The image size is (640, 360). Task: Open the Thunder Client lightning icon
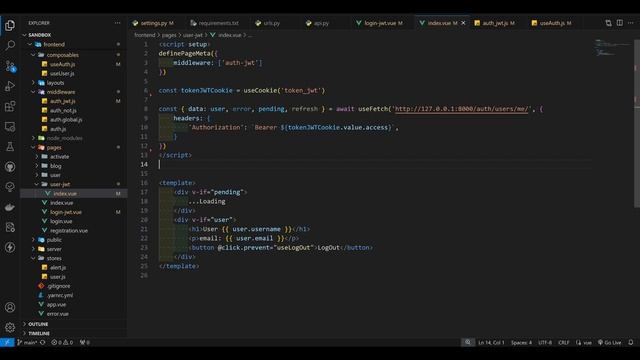(10, 247)
